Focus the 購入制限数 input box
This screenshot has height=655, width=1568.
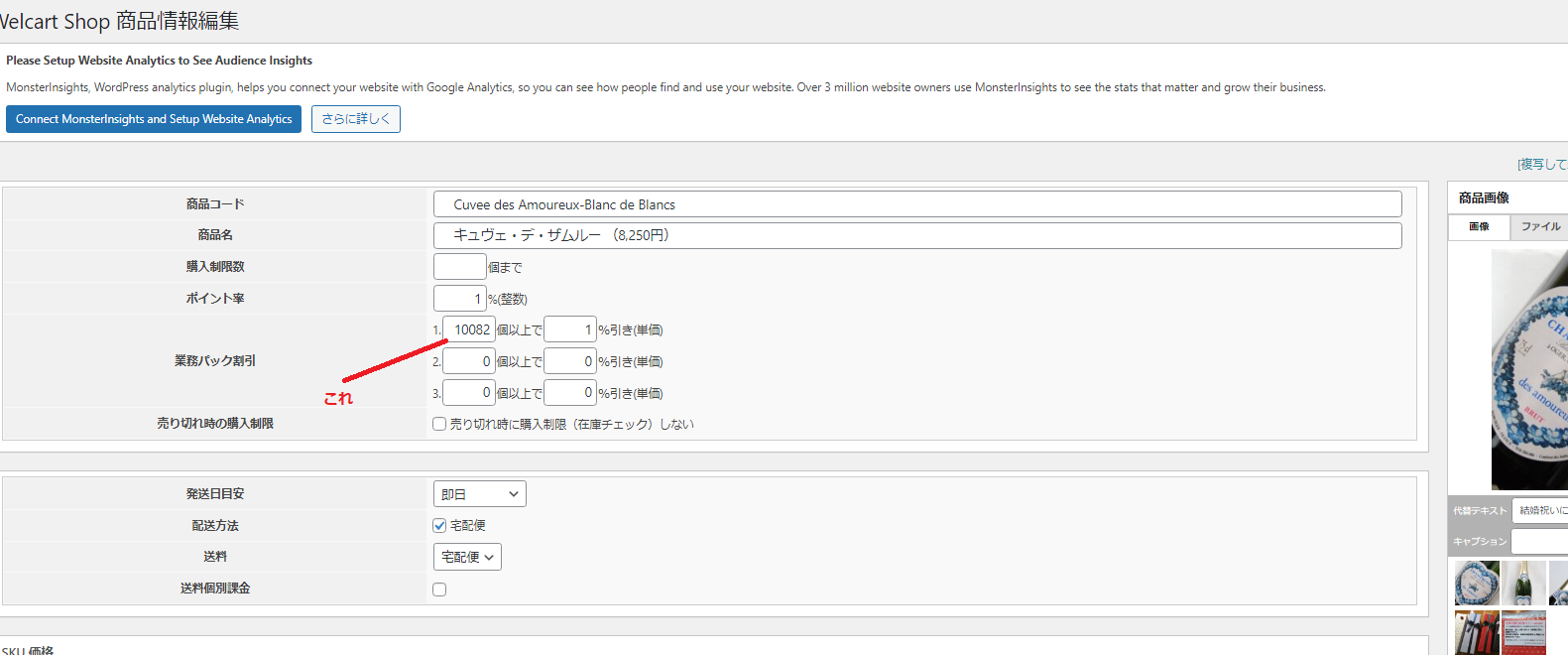click(459, 267)
